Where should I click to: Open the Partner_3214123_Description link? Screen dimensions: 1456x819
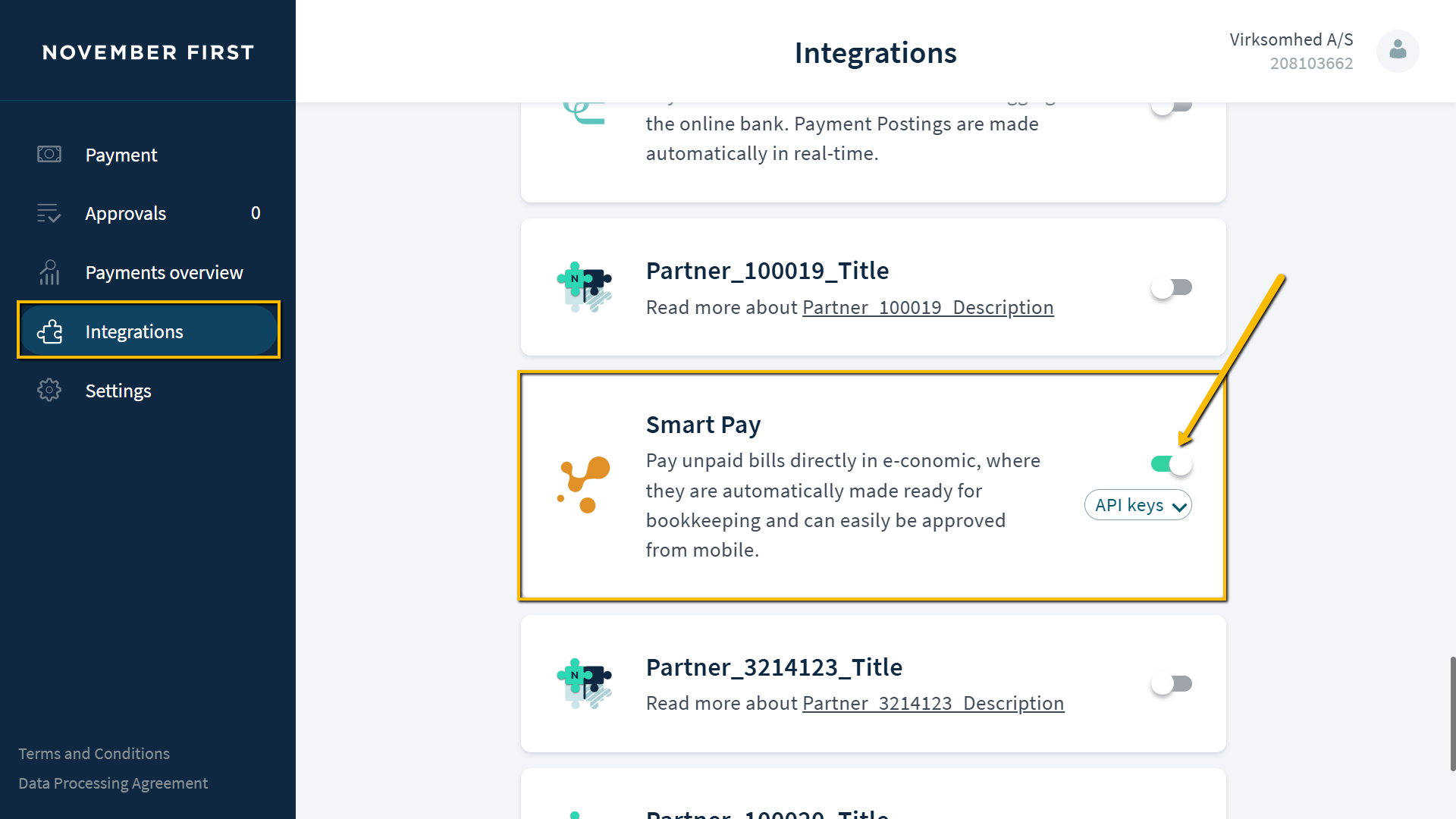coord(934,703)
